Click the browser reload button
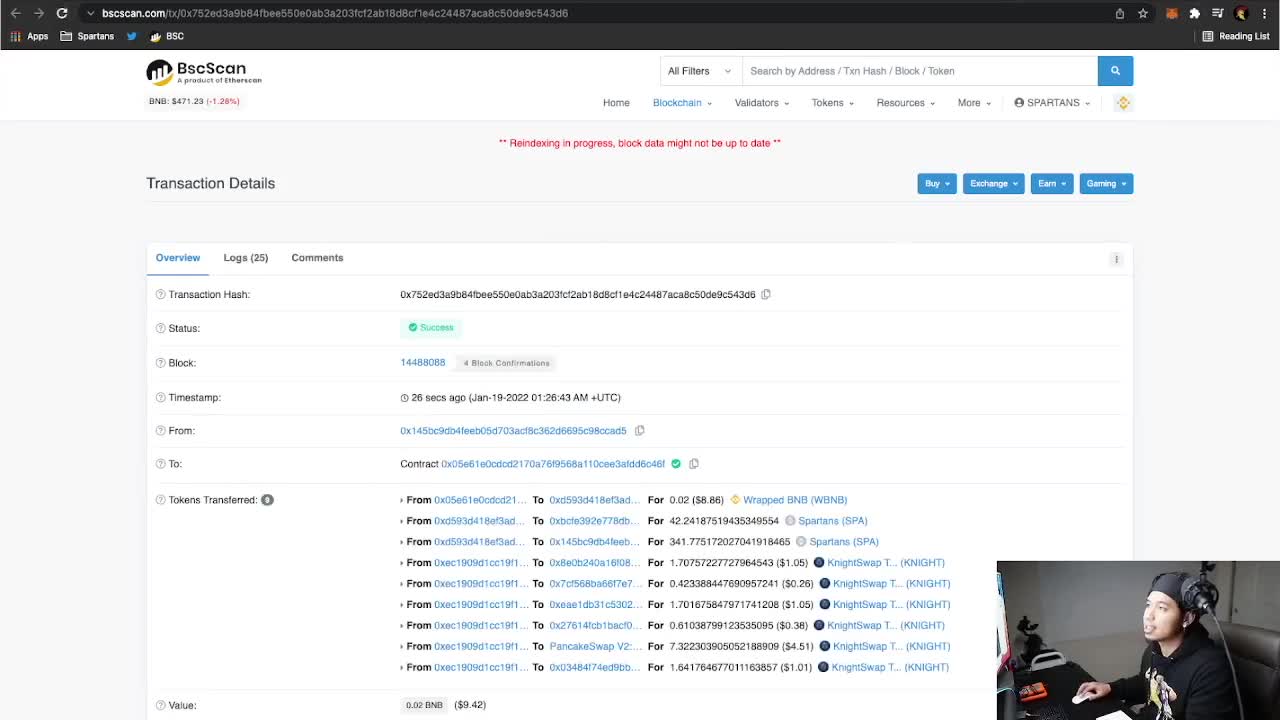1280x720 pixels. coord(62,13)
